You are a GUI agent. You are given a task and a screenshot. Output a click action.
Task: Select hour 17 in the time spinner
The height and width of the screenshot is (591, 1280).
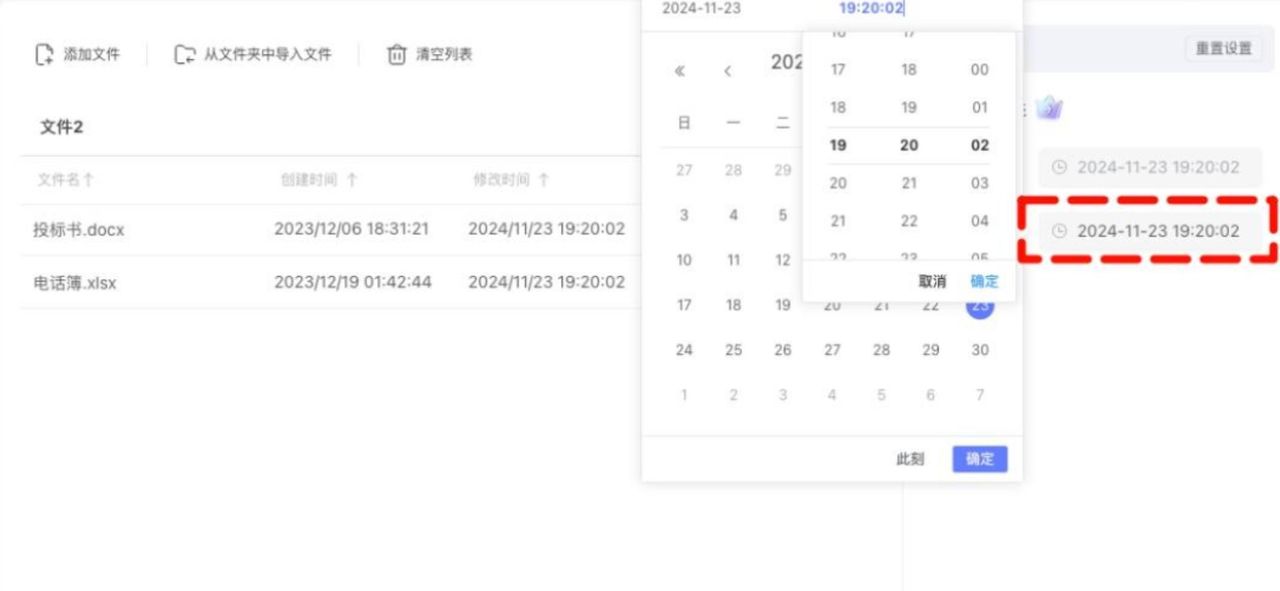point(838,70)
